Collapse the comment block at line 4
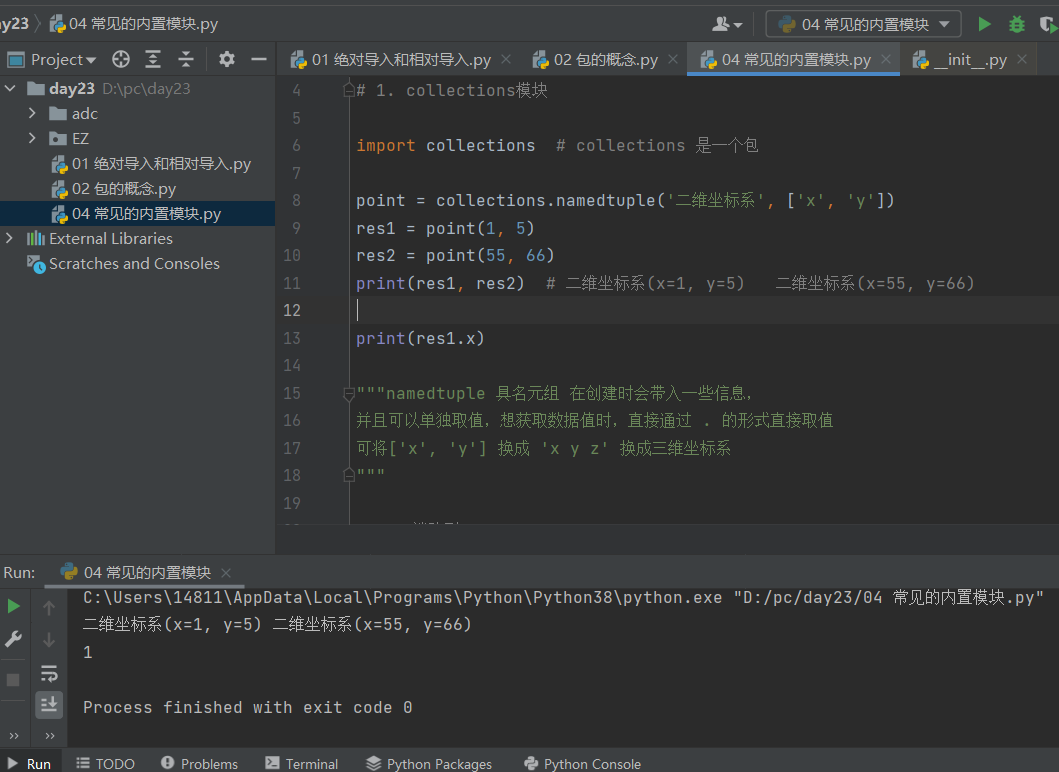This screenshot has width=1059, height=772. pos(349,90)
